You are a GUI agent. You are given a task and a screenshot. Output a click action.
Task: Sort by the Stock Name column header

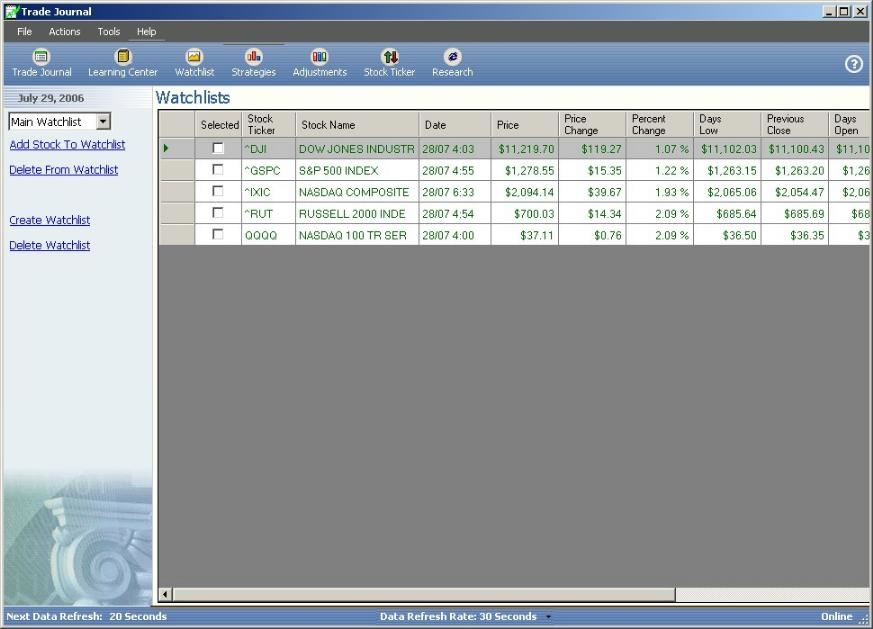click(357, 124)
